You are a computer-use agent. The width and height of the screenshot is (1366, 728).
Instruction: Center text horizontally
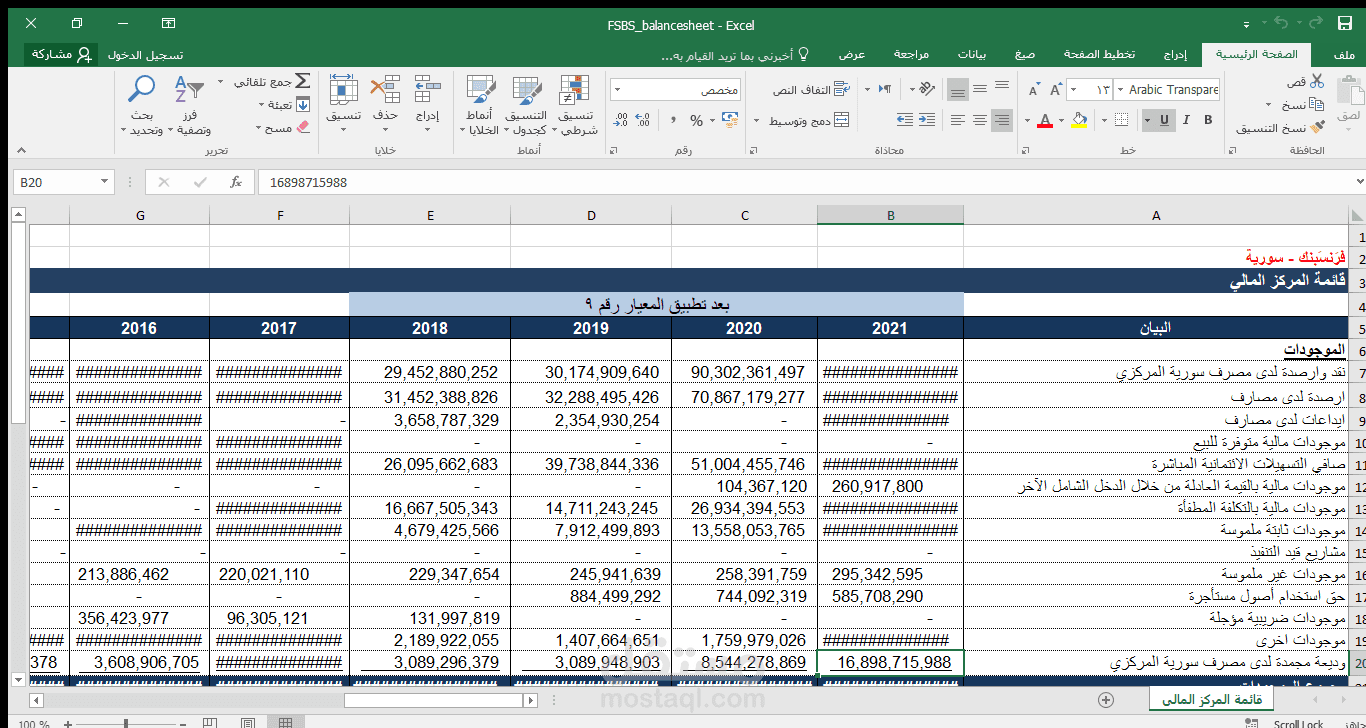pyautogui.click(x=979, y=120)
